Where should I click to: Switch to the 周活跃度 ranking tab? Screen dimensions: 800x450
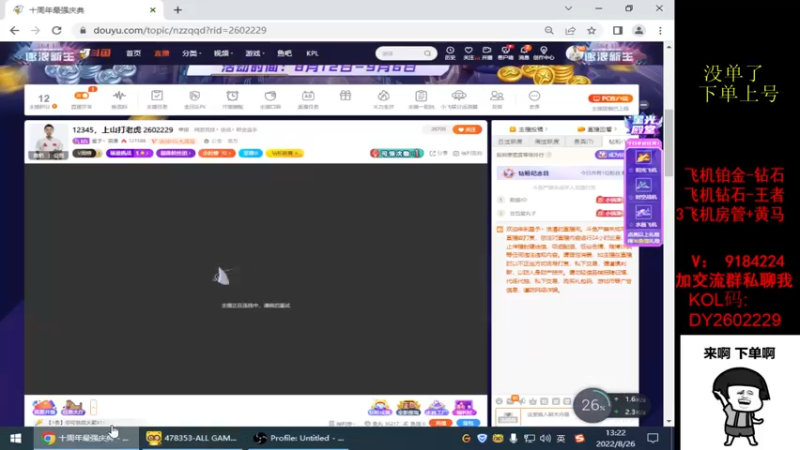click(547, 141)
